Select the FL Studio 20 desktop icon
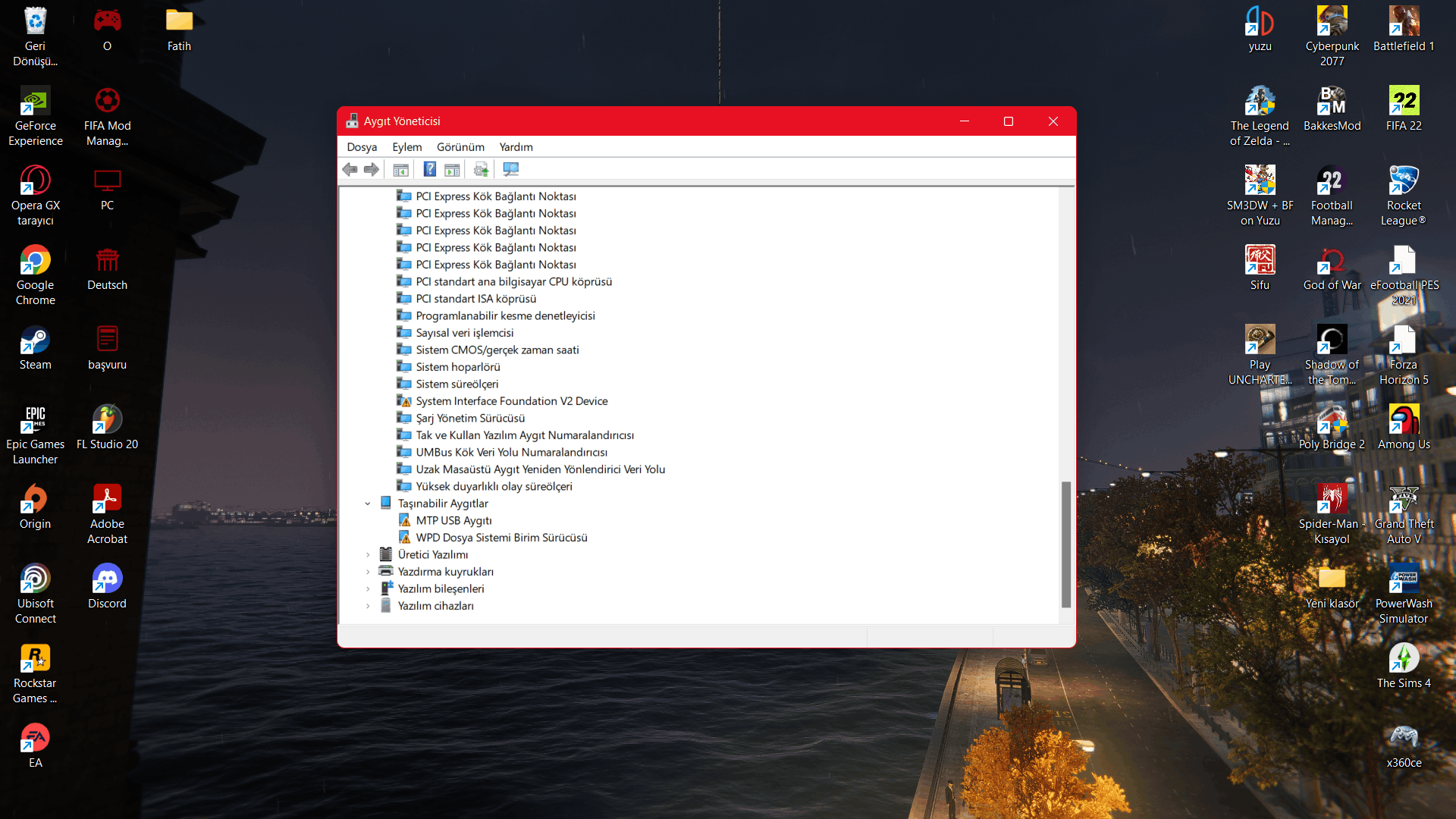This screenshot has width=1456, height=819. coord(107,428)
